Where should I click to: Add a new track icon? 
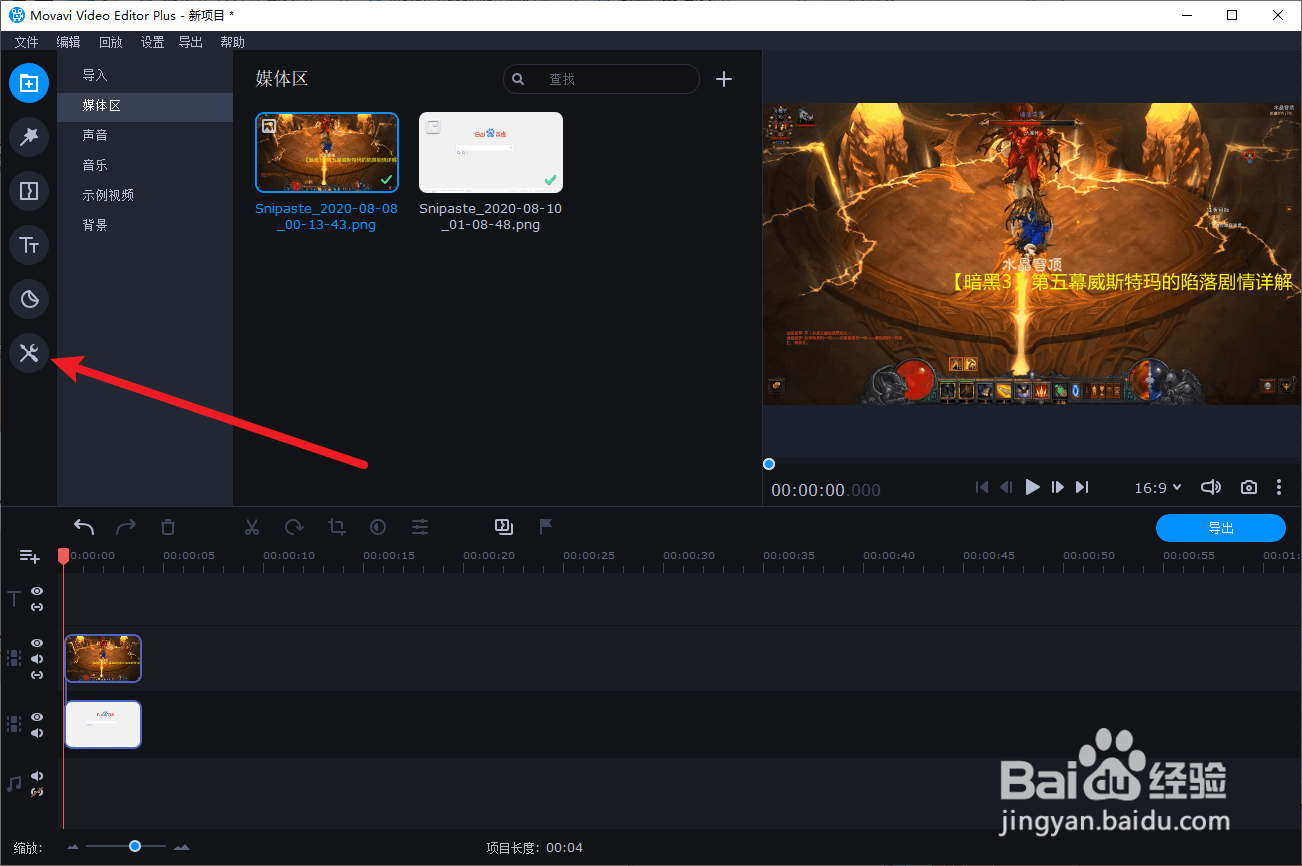click(x=30, y=556)
